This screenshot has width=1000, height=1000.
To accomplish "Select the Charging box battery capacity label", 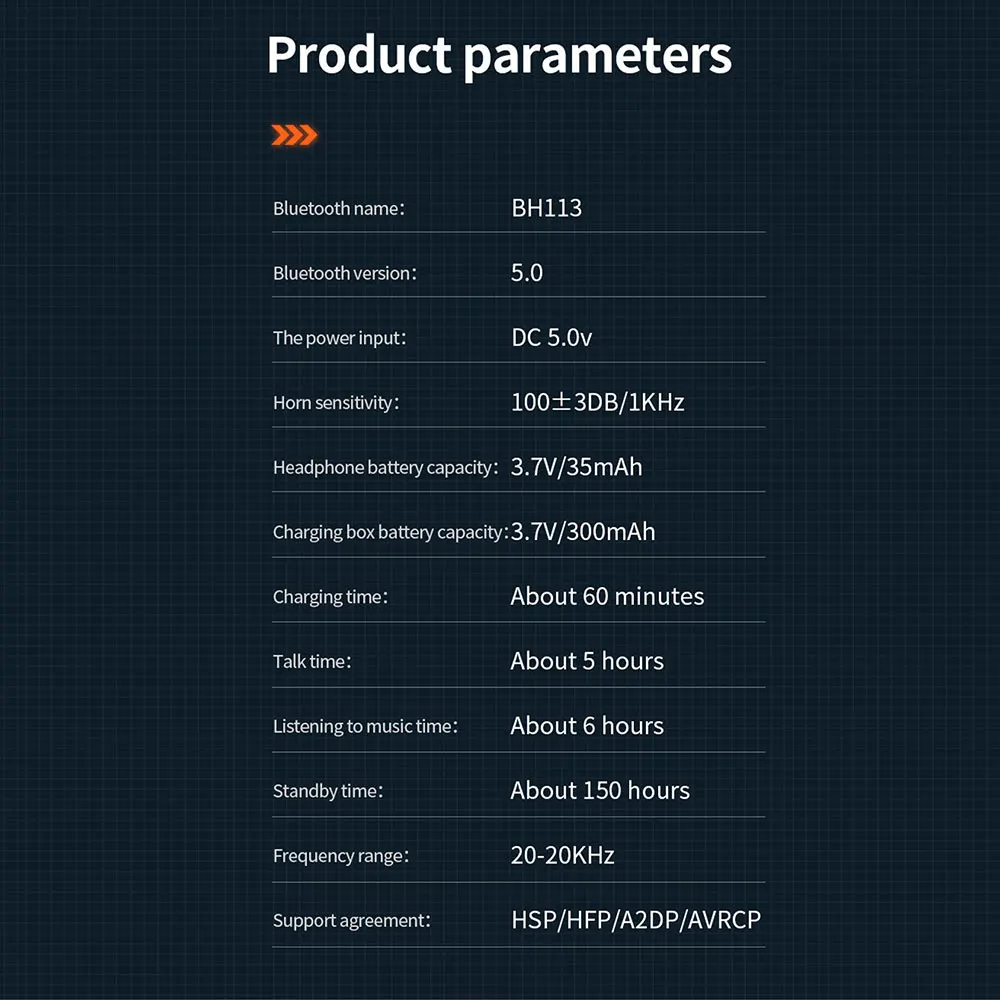I will click(x=390, y=532).
